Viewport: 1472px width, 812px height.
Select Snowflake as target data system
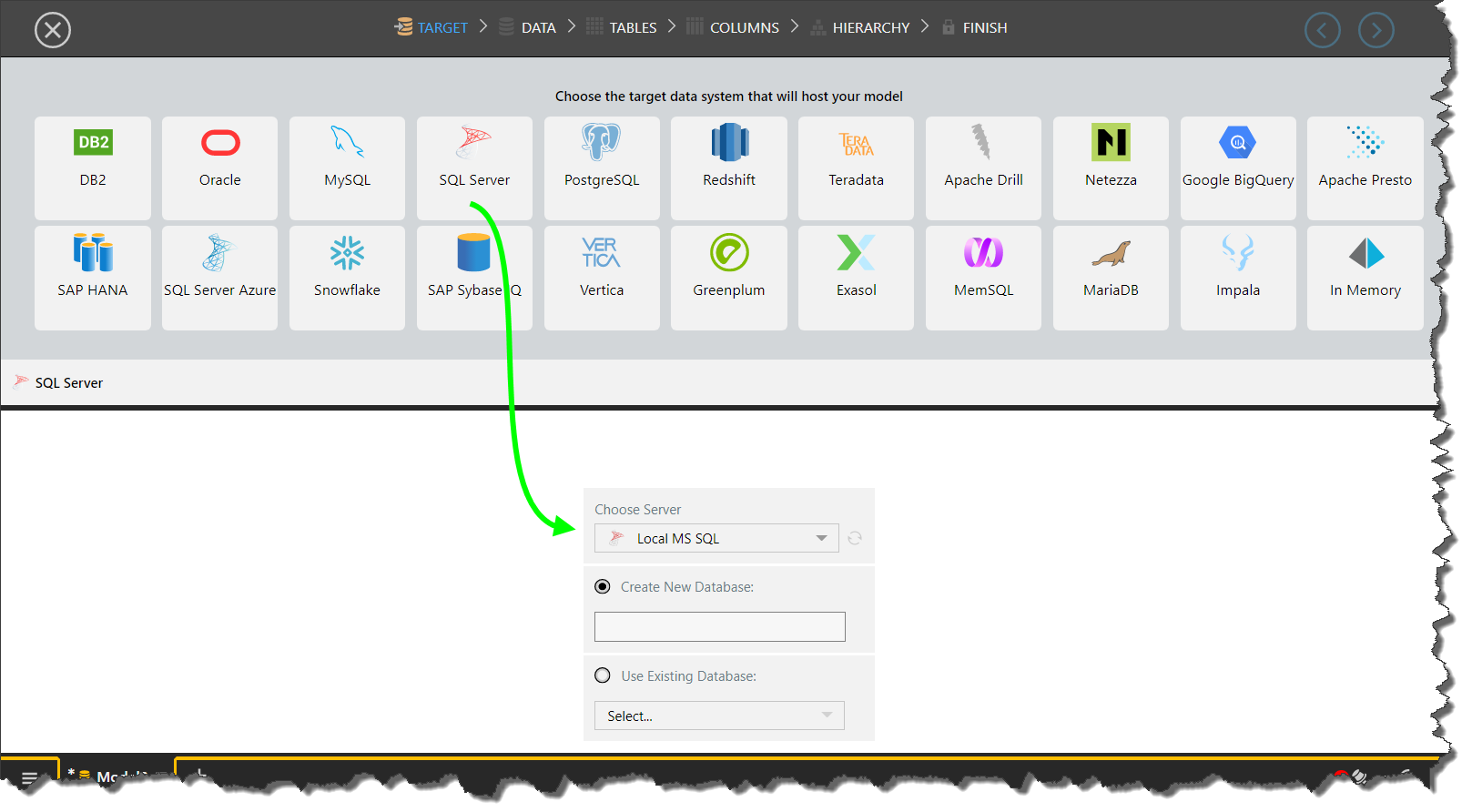347,254
